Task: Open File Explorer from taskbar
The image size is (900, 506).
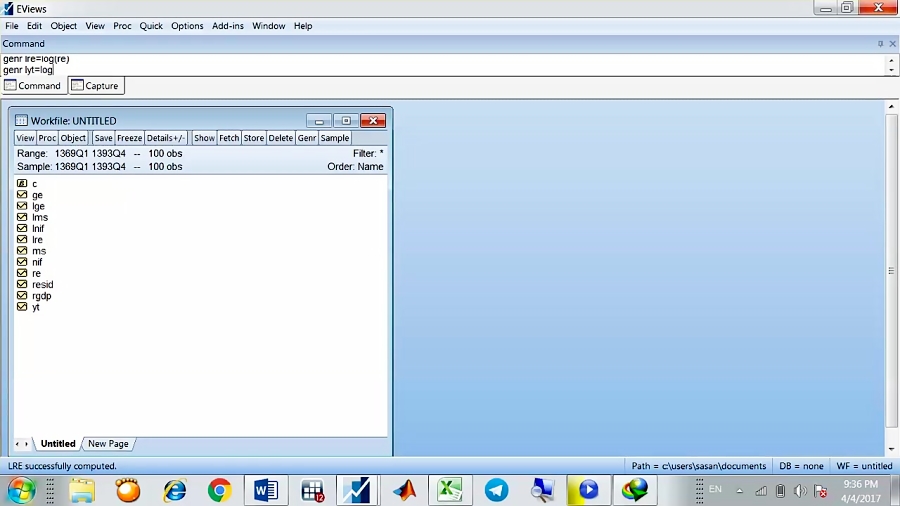Action: tap(82, 491)
